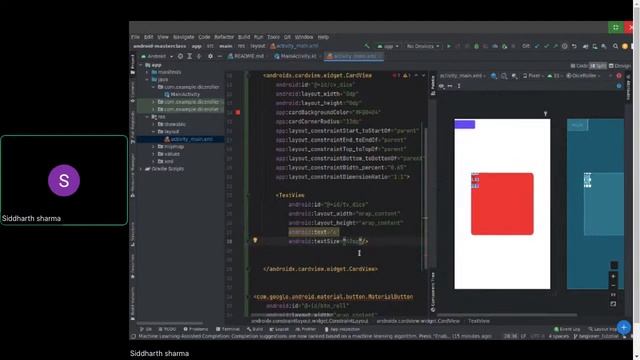The width and height of the screenshot is (640, 360).
Task: Expand the manifests folder
Action: click(147, 72)
